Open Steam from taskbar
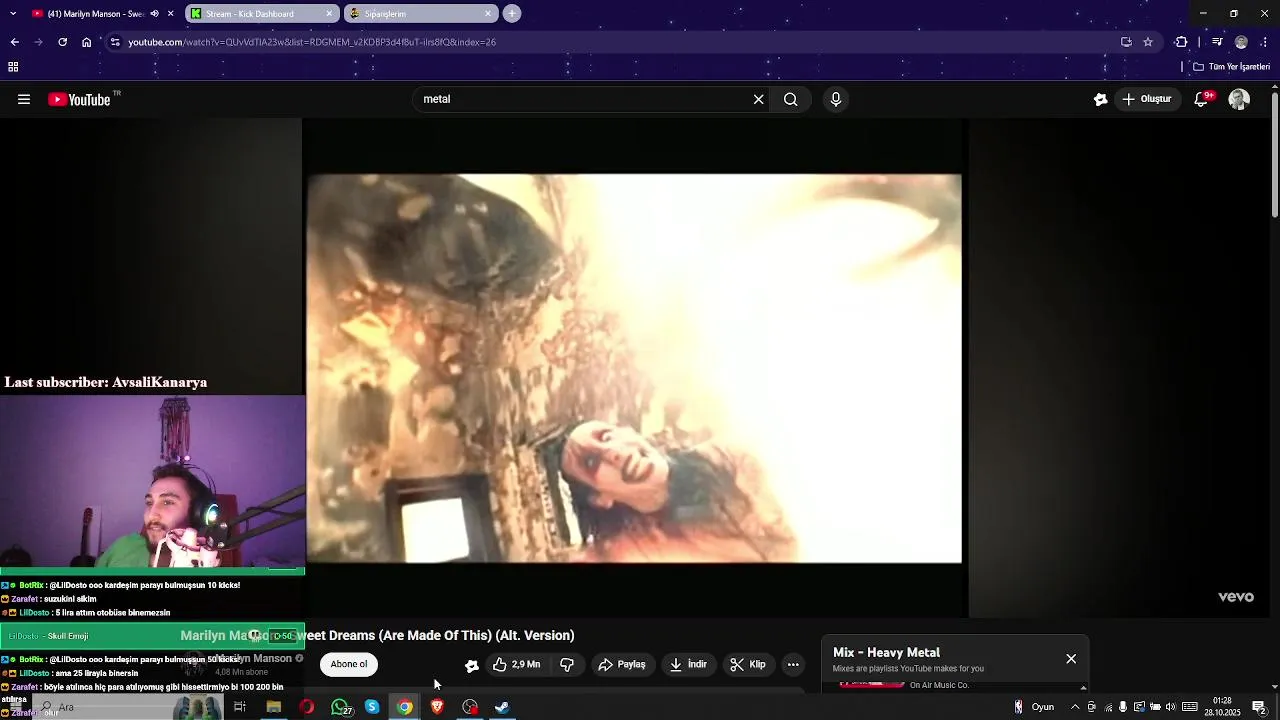 [x=503, y=707]
